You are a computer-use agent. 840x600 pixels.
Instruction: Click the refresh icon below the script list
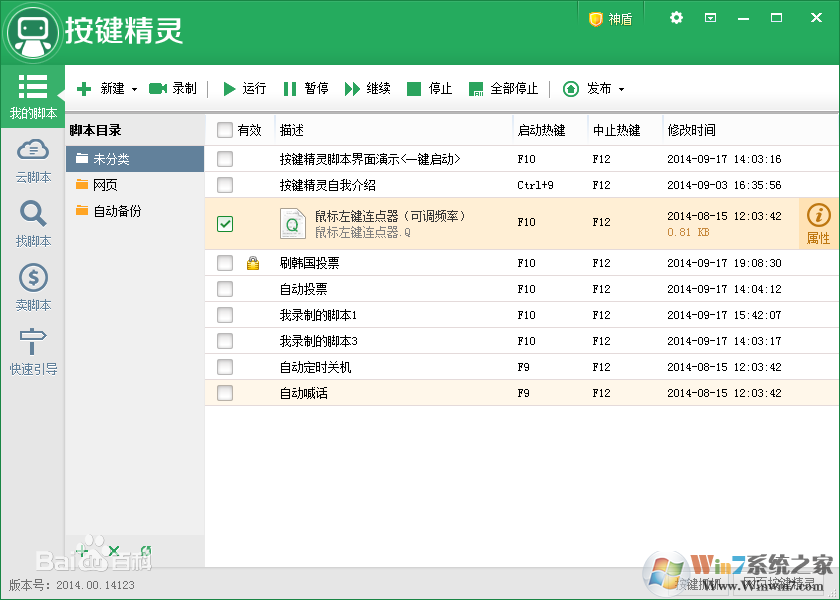click(x=146, y=551)
